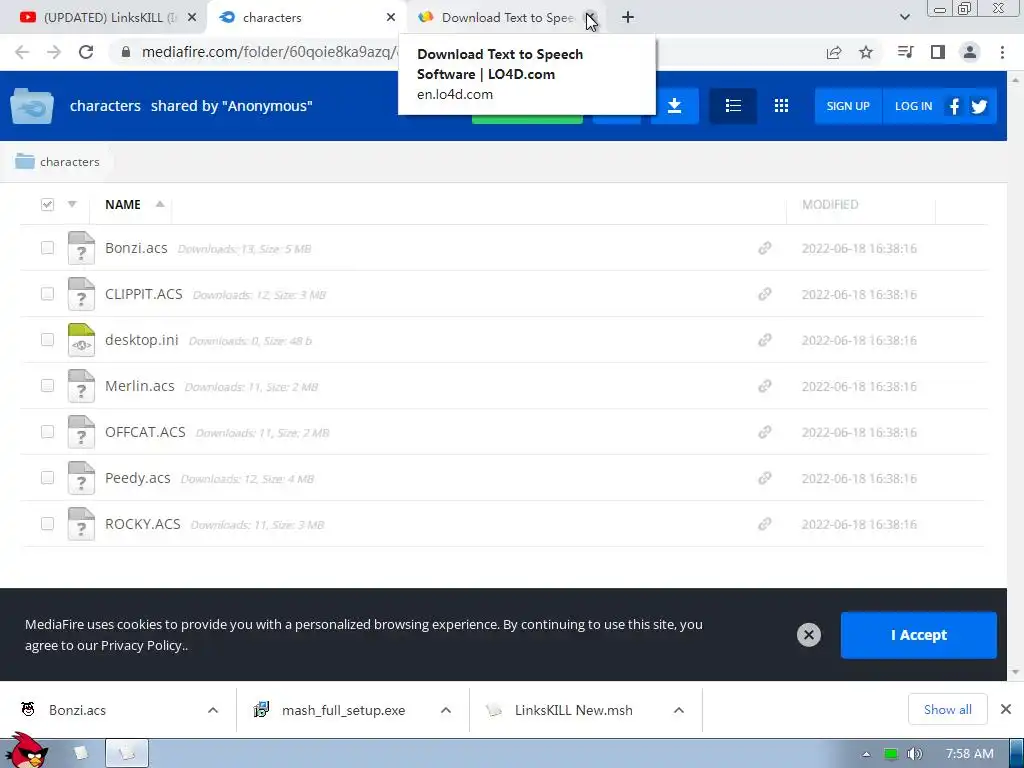The image size is (1024, 768).
Task: Click the characters breadcrumb folder
Action: click(x=57, y=161)
